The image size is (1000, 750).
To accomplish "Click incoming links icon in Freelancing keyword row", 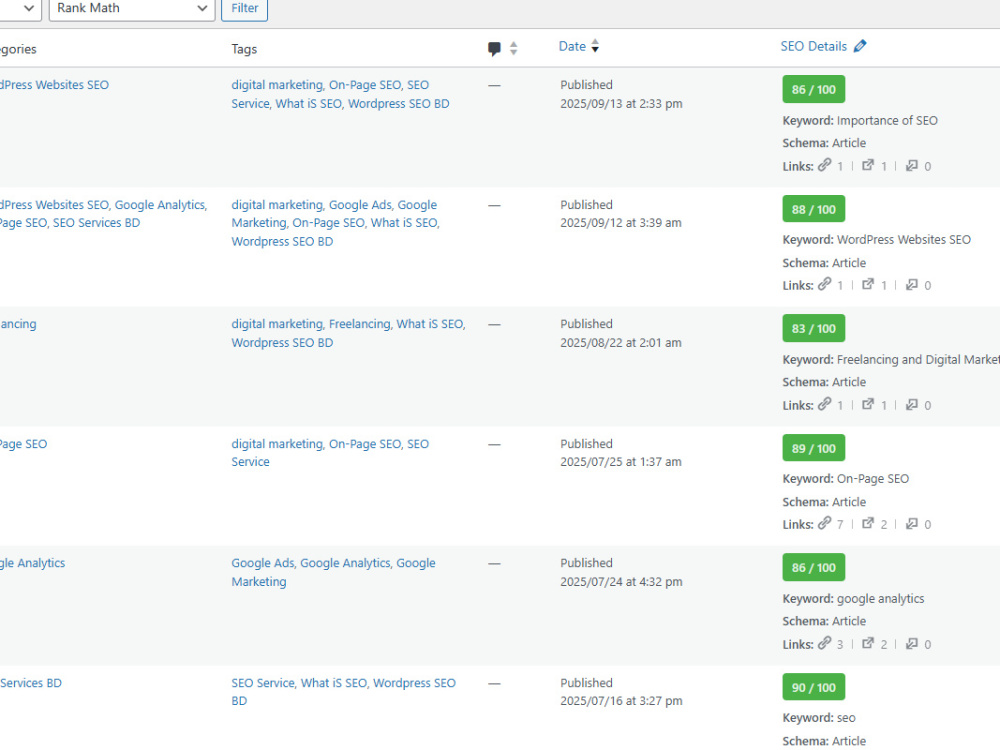I will (x=912, y=404).
